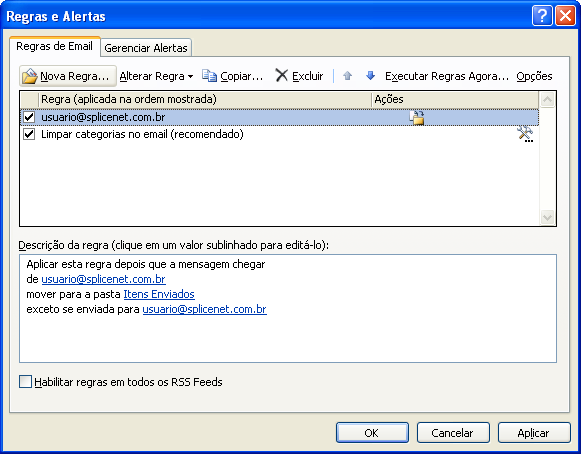Click the Nova Regra folder icon

[30, 76]
